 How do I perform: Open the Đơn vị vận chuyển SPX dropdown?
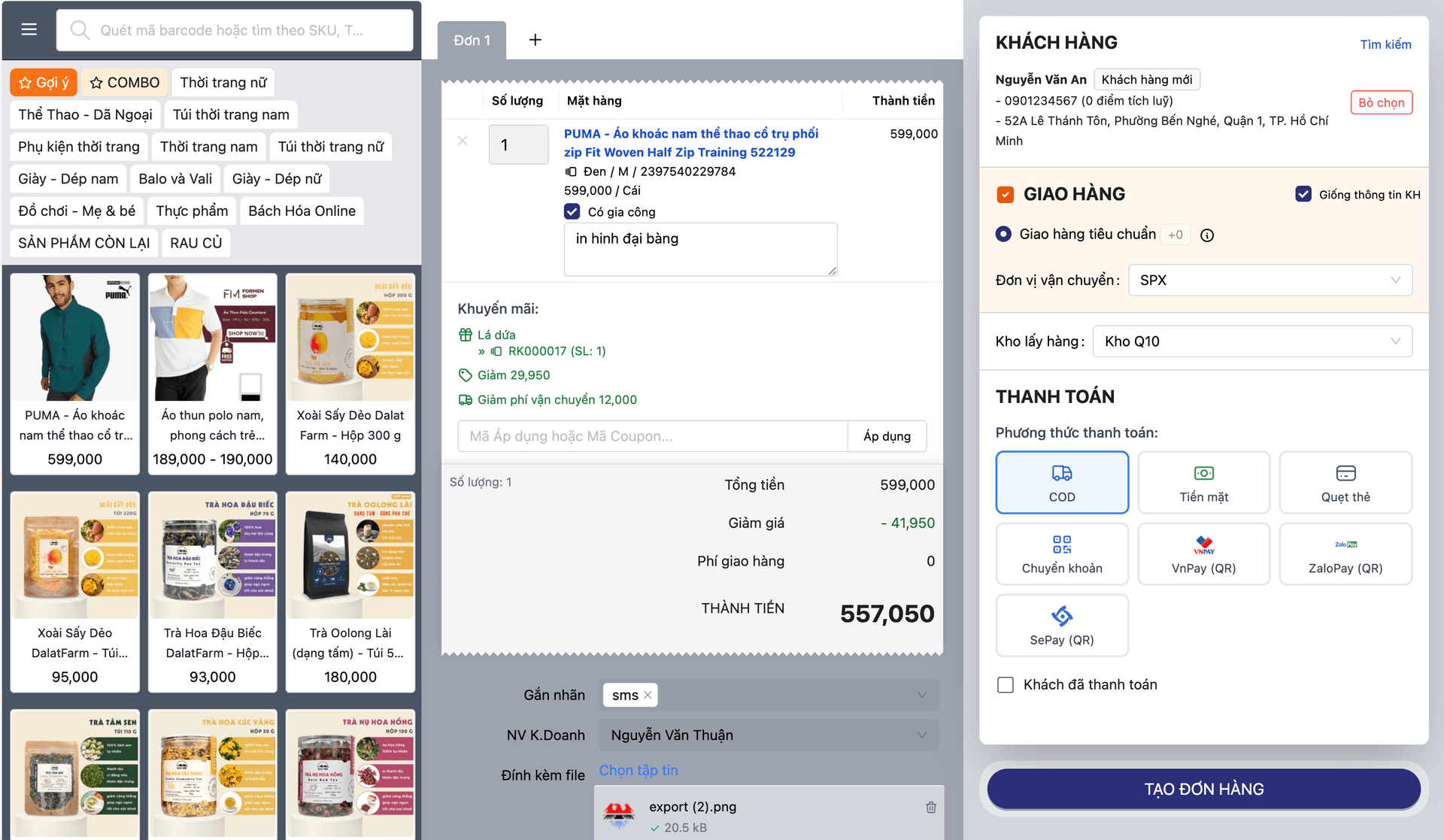(x=1270, y=281)
